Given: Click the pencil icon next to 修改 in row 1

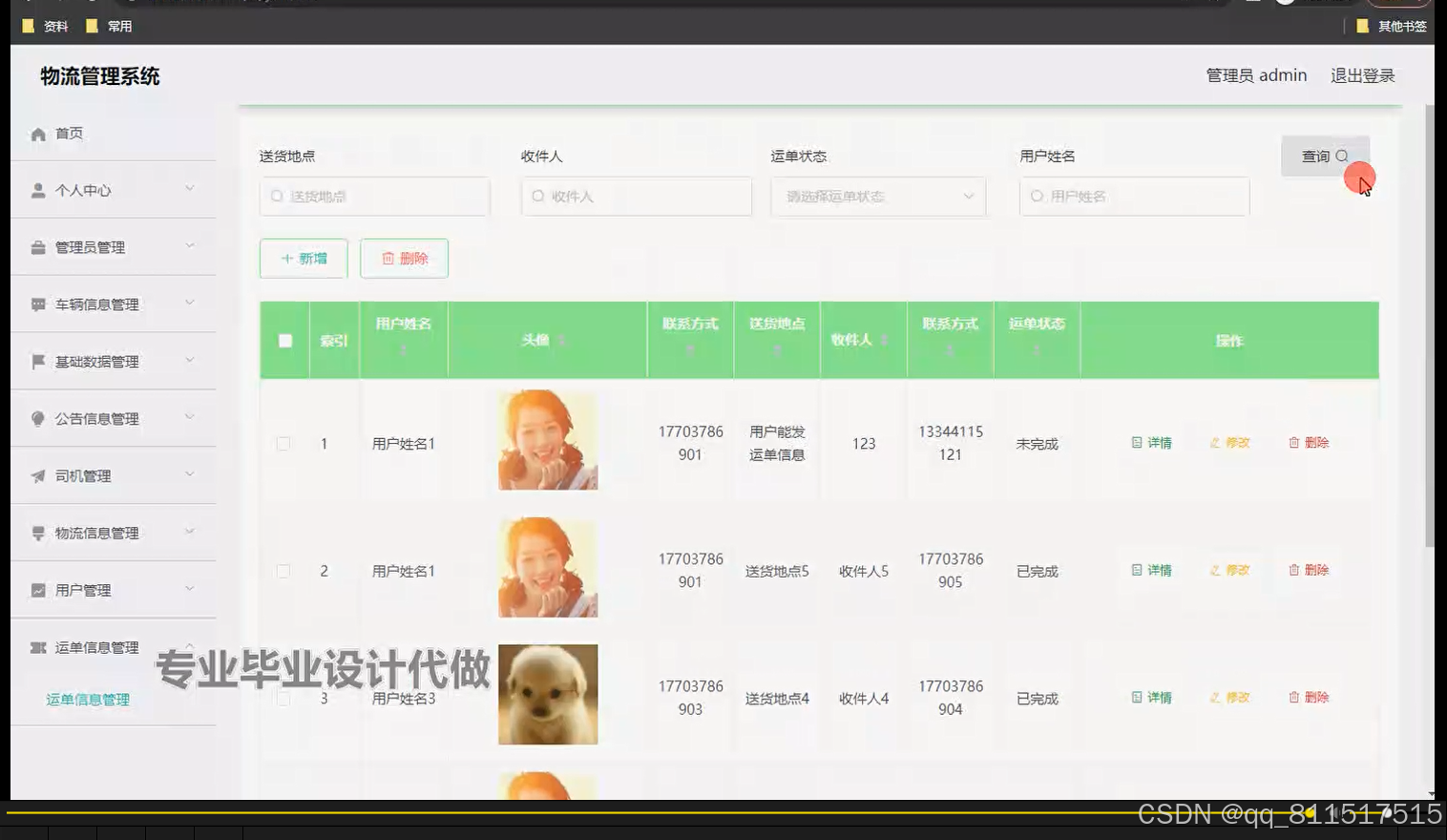Looking at the screenshot, I should [x=1214, y=442].
